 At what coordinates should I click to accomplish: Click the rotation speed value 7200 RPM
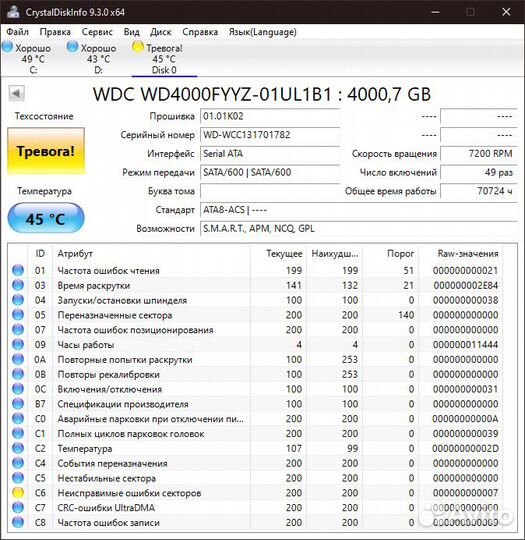point(479,154)
